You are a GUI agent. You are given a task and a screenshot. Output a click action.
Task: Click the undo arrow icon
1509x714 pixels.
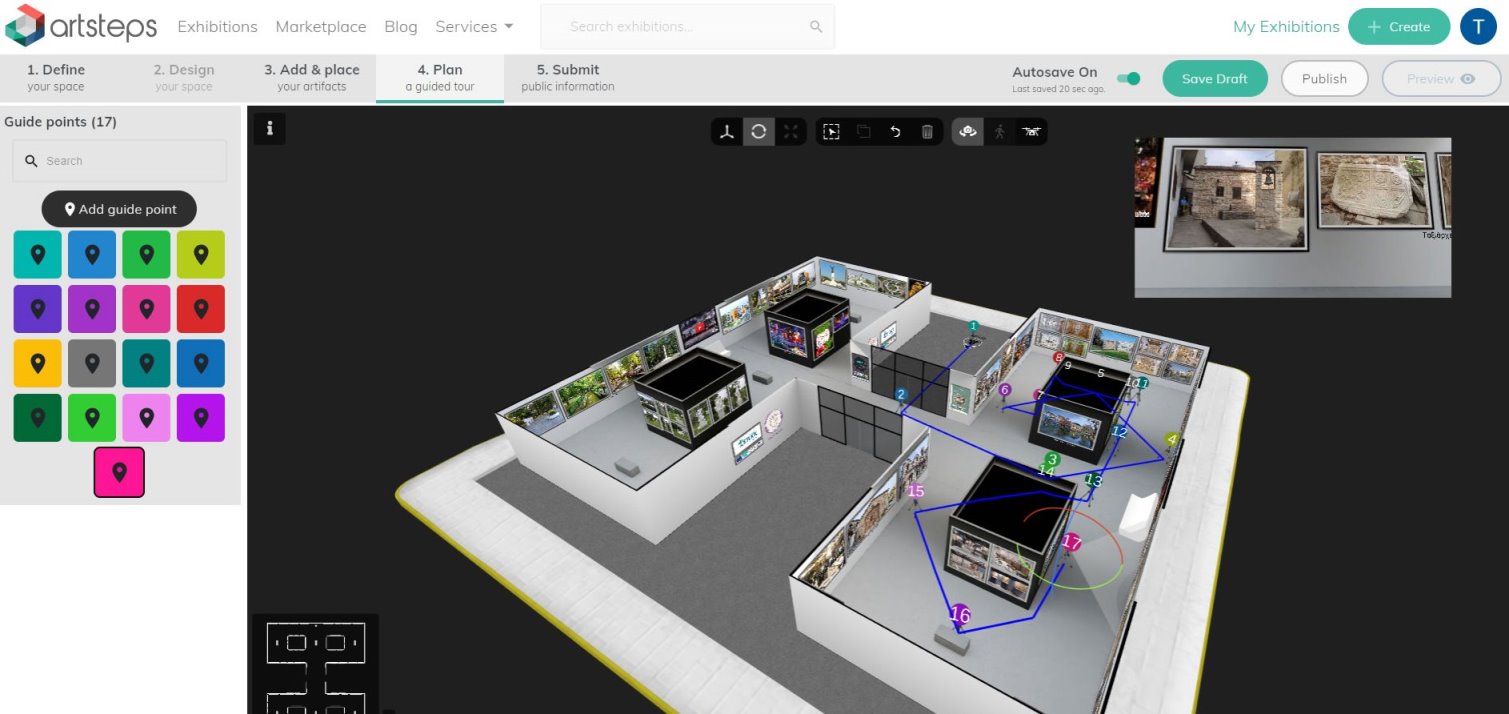[x=895, y=132]
